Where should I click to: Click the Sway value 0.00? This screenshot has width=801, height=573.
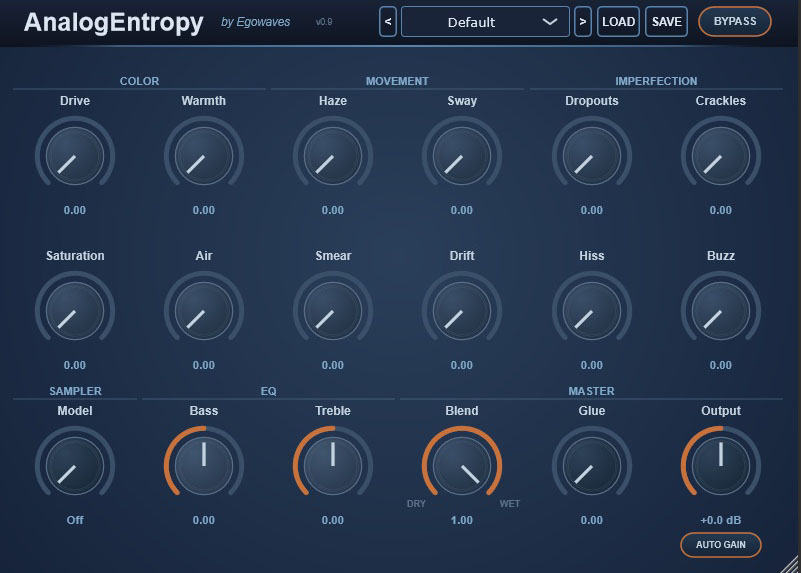click(x=462, y=210)
